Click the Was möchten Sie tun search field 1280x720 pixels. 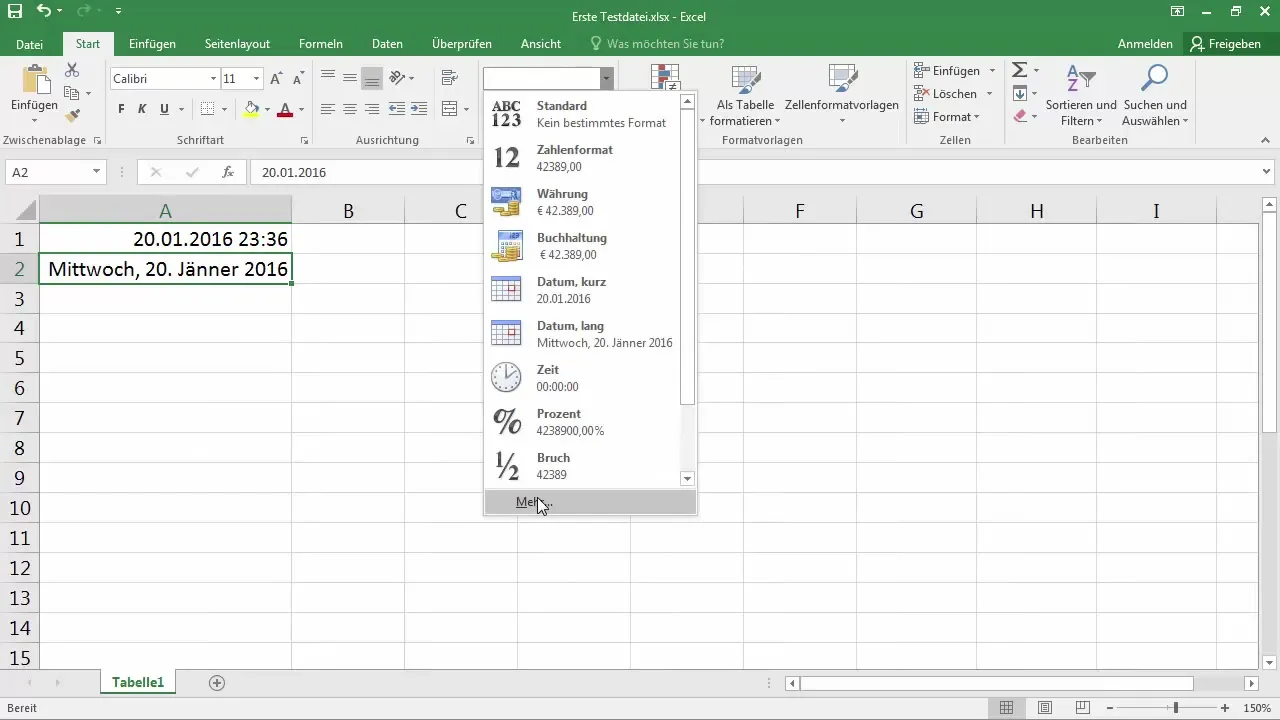(x=657, y=44)
